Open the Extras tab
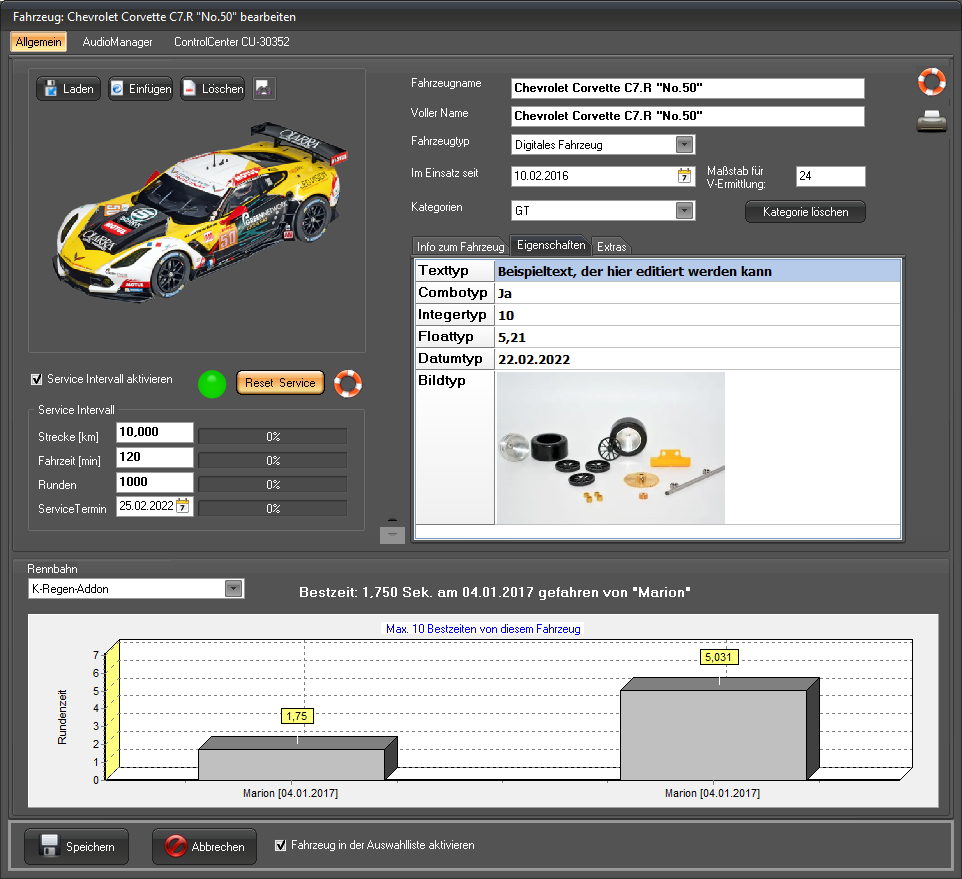 611,246
